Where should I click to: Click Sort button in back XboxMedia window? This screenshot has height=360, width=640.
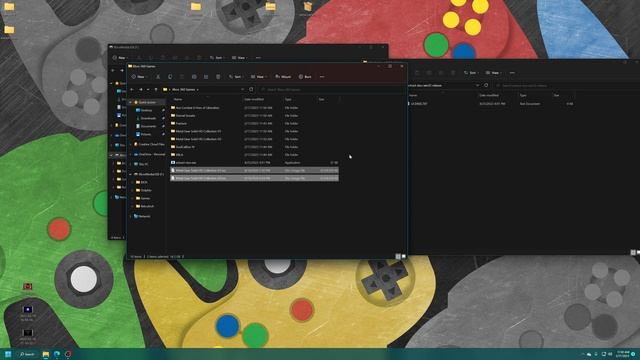tap(217, 58)
